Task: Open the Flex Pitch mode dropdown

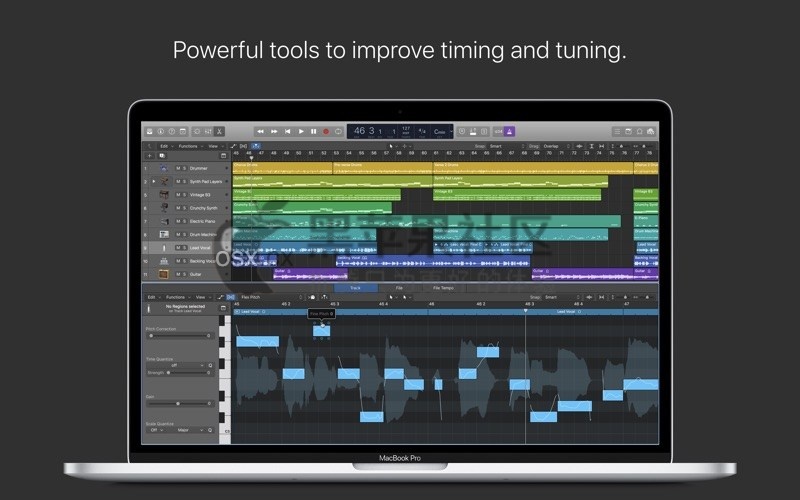Action: [x=271, y=297]
